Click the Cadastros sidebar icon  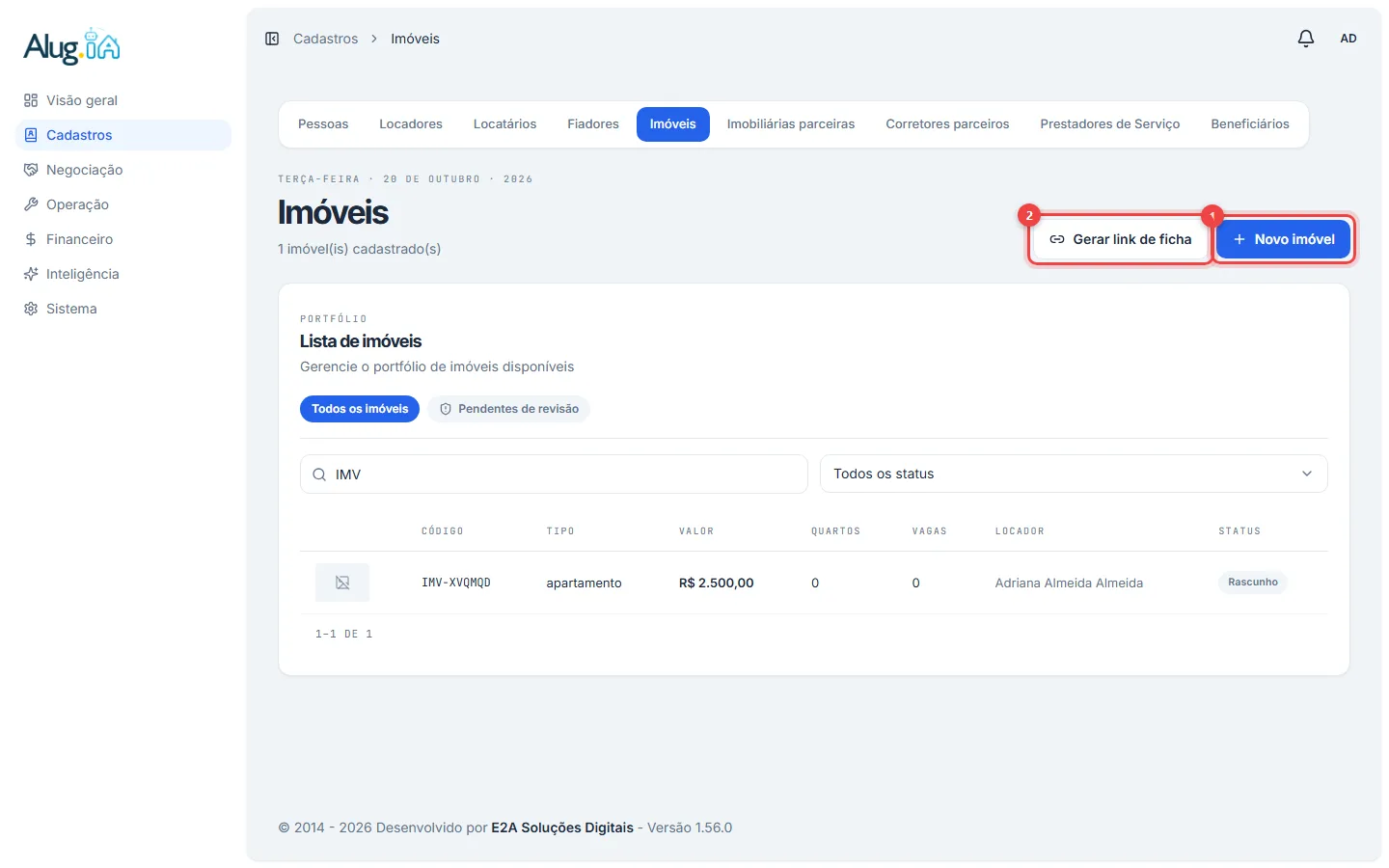click(x=31, y=135)
